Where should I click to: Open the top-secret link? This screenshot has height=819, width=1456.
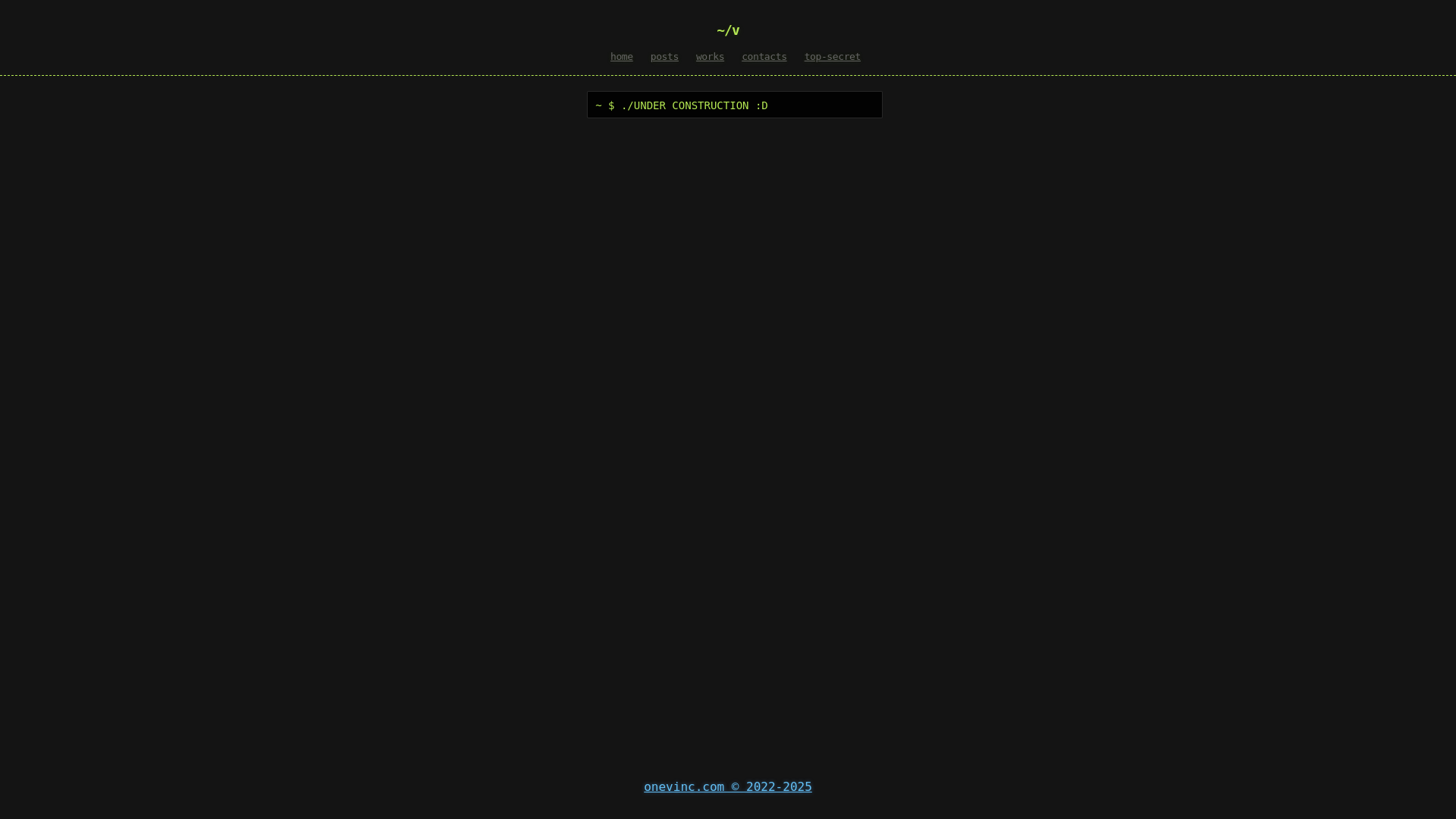[x=832, y=57]
